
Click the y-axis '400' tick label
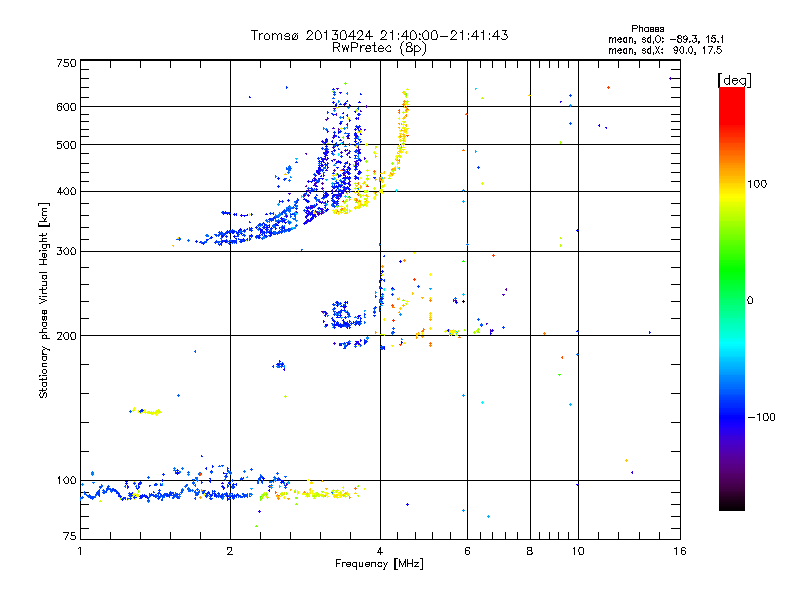tap(67, 191)
